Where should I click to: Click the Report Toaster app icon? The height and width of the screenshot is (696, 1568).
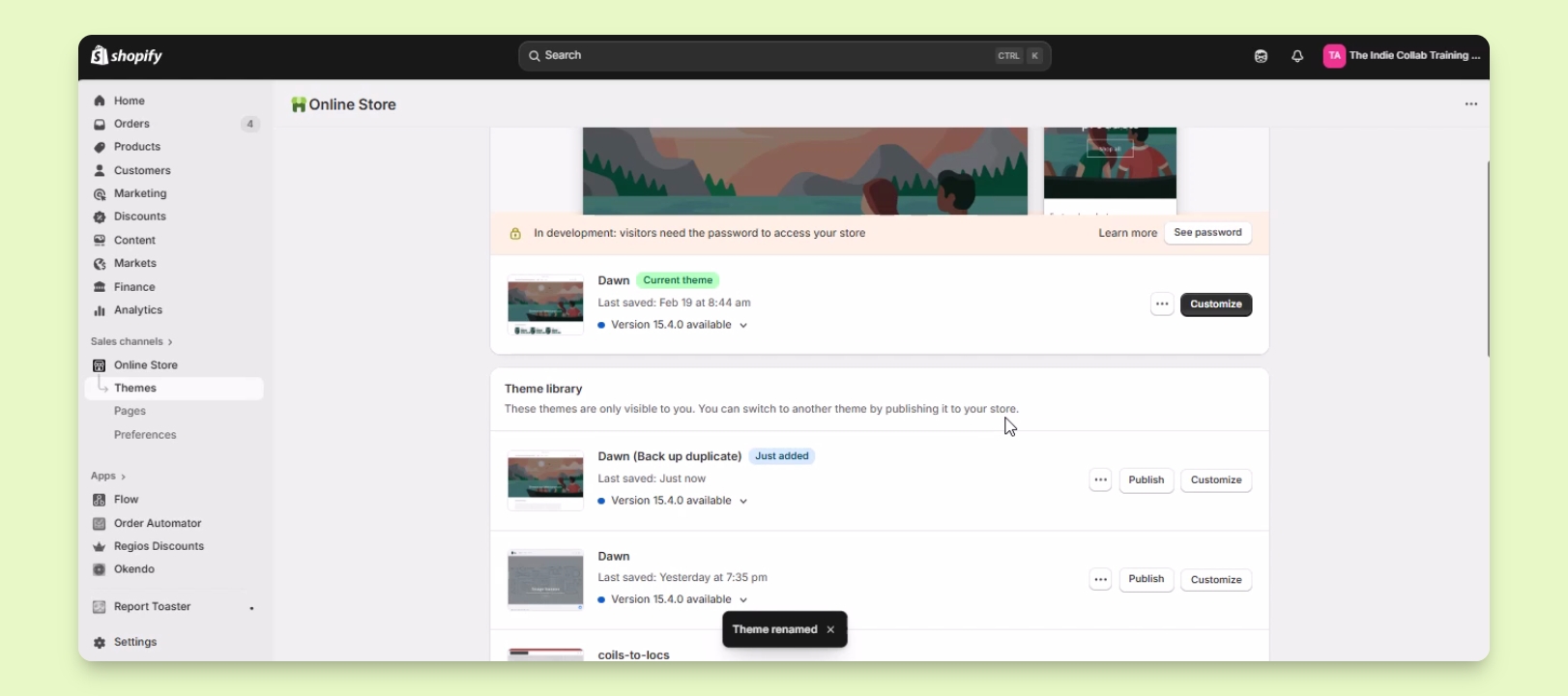coord(99,607)
